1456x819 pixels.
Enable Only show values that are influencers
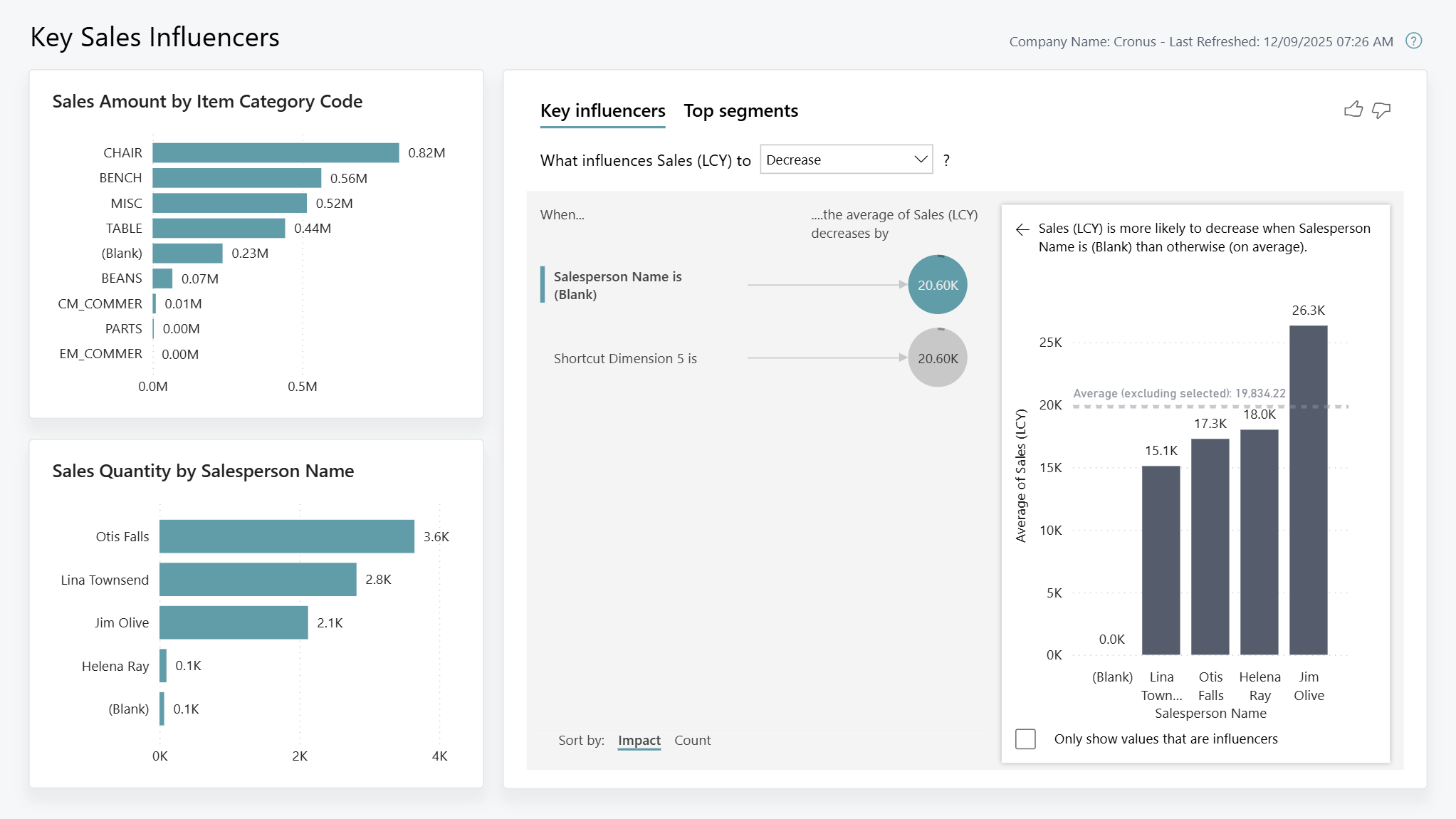[1025, 739]
